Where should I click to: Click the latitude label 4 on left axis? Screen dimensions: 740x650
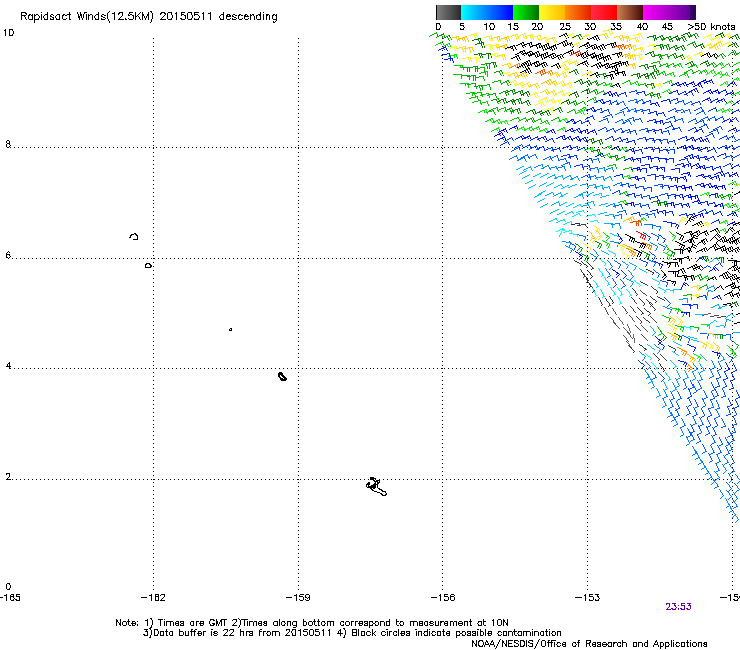point(8,365)
